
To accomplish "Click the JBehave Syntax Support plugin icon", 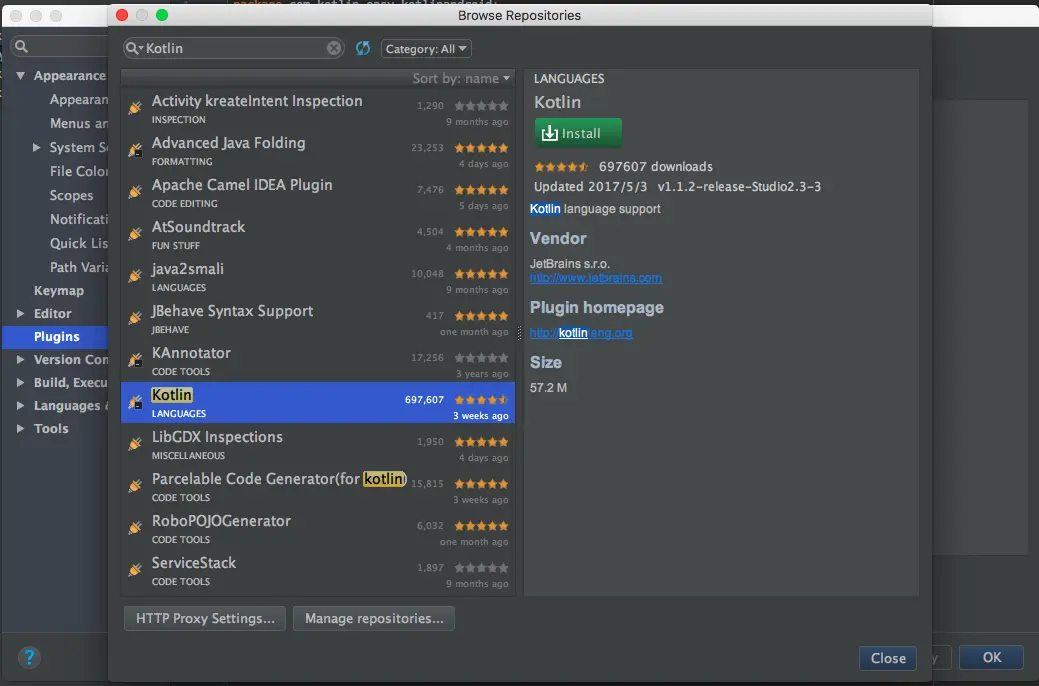I will [135, 317].
